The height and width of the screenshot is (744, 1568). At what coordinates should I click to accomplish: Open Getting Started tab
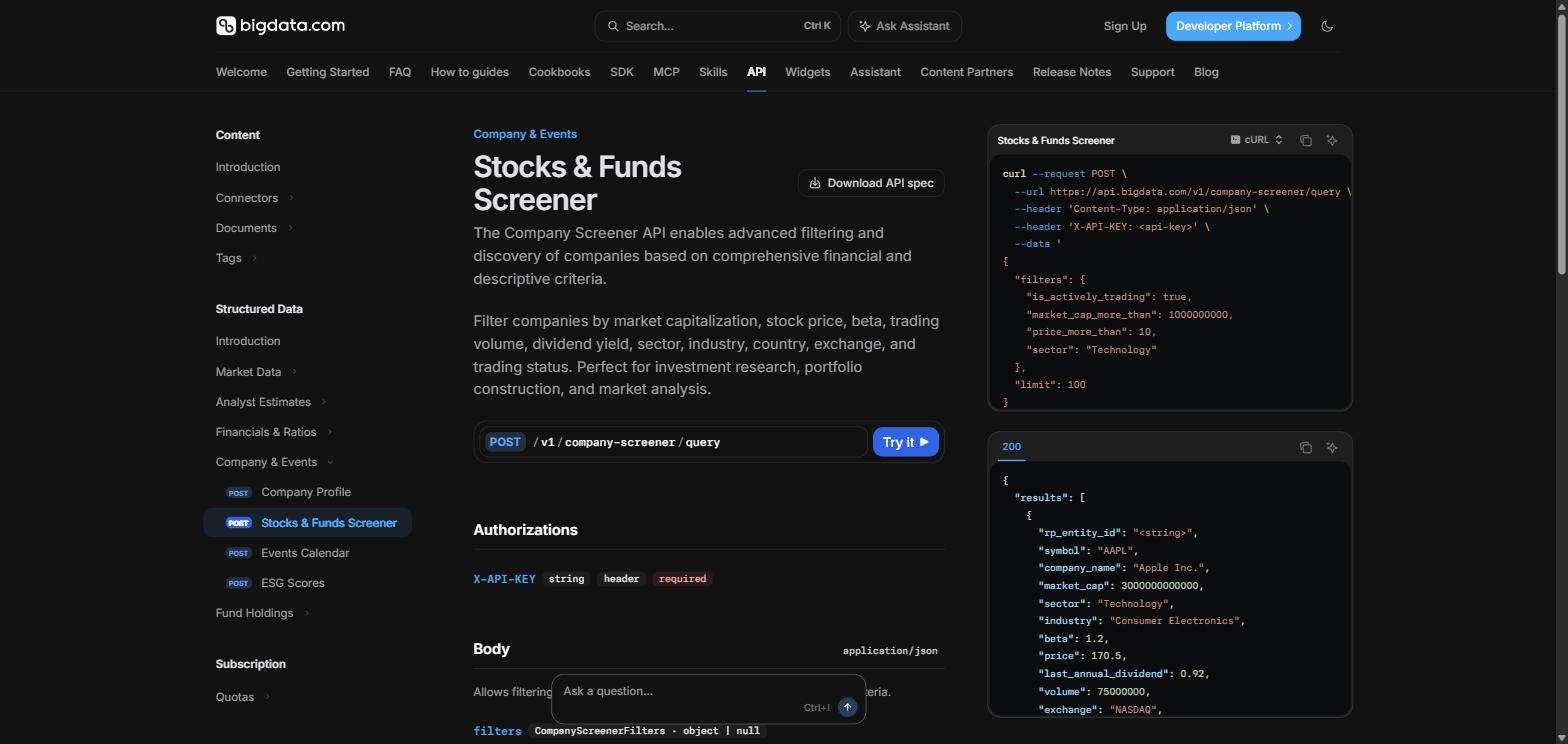coord(327,72)
